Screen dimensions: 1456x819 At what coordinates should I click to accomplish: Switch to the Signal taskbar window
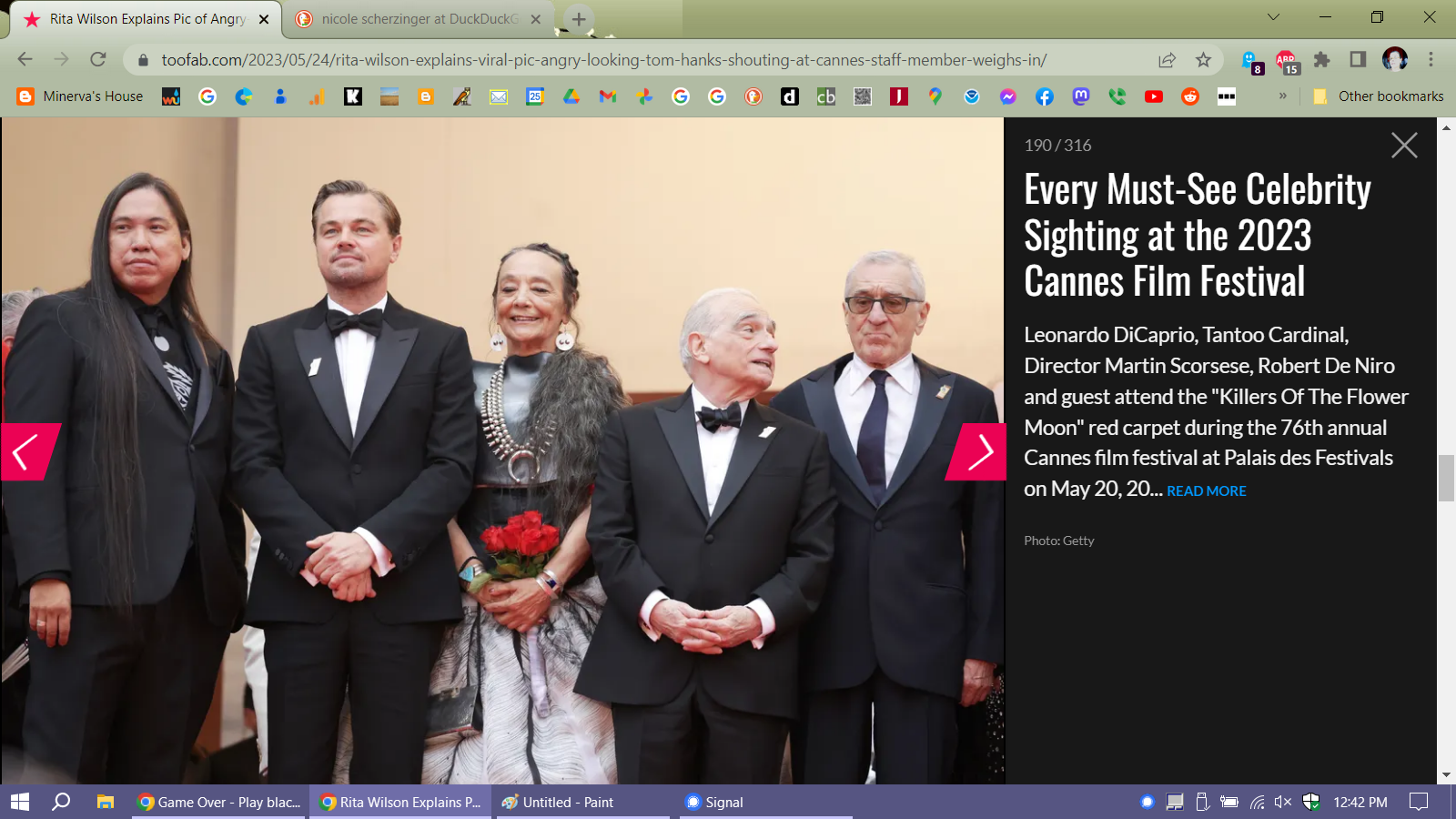pyautogui.click(x=764, y=802)
